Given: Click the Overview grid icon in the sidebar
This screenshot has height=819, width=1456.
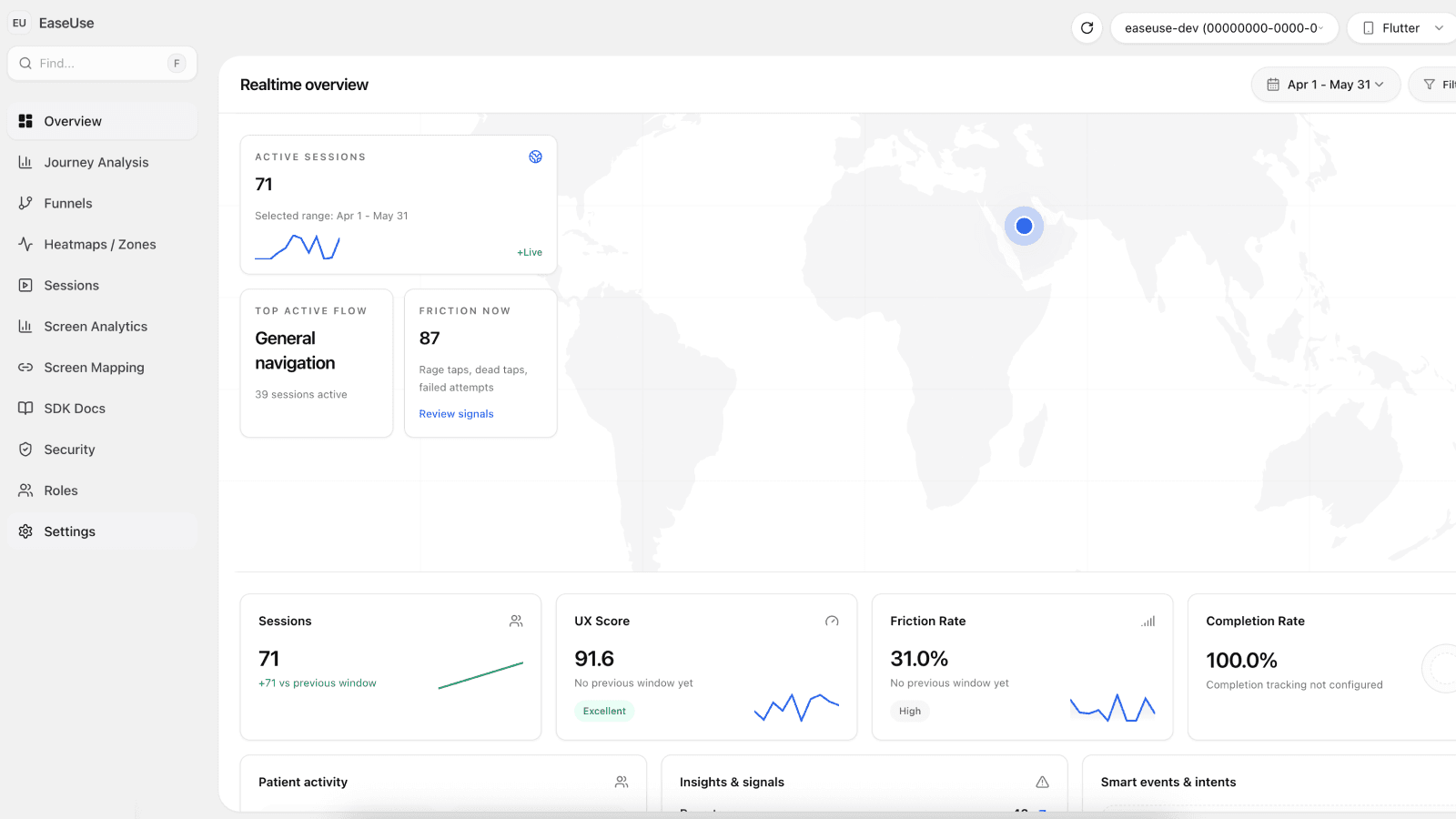Looking at the screenshot, I should coord(25,121).
